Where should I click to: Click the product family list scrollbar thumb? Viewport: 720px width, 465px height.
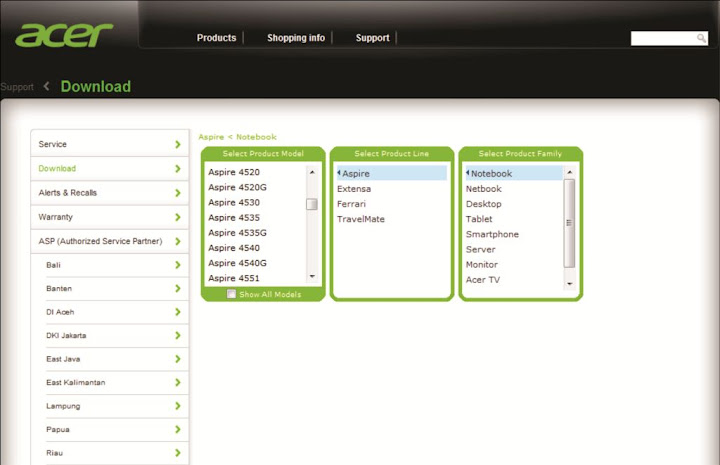[x=569, y=223]
